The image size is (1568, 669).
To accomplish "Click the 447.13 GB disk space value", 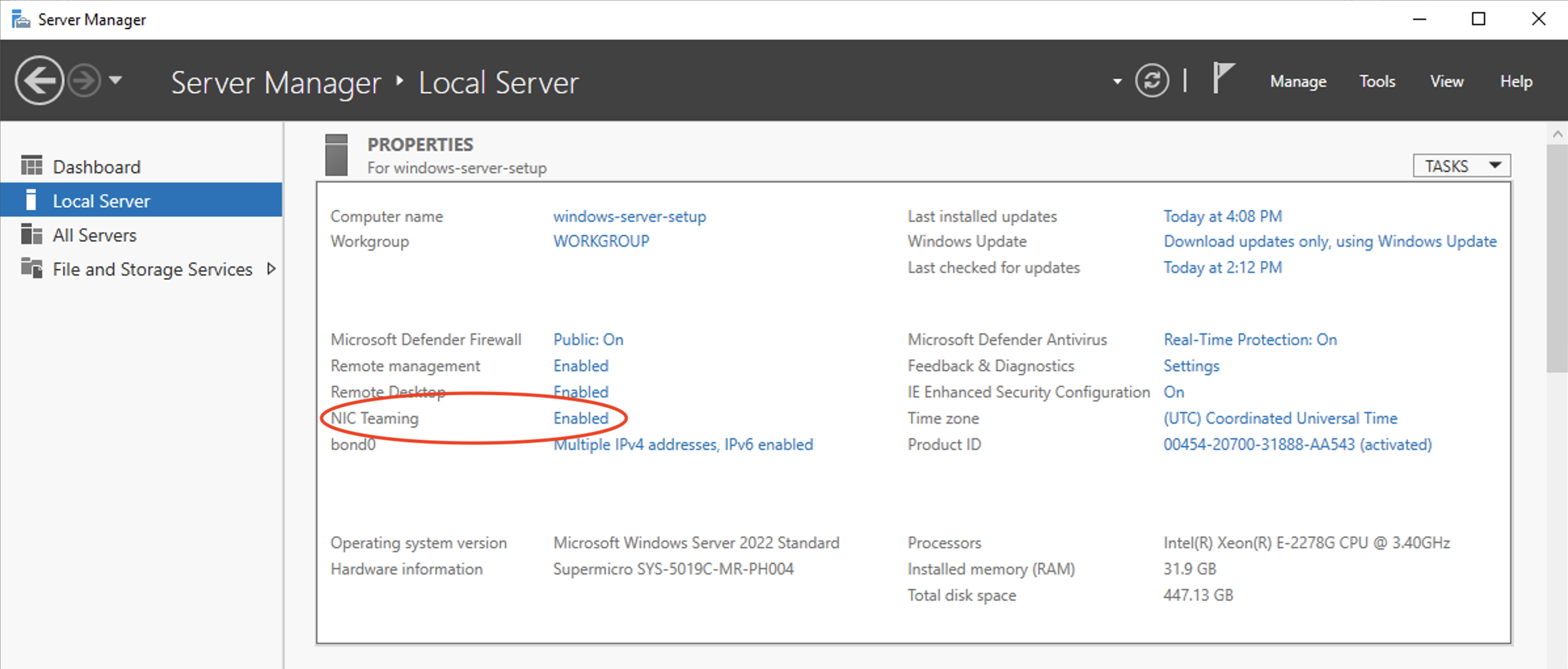I will pos(1198,596).
